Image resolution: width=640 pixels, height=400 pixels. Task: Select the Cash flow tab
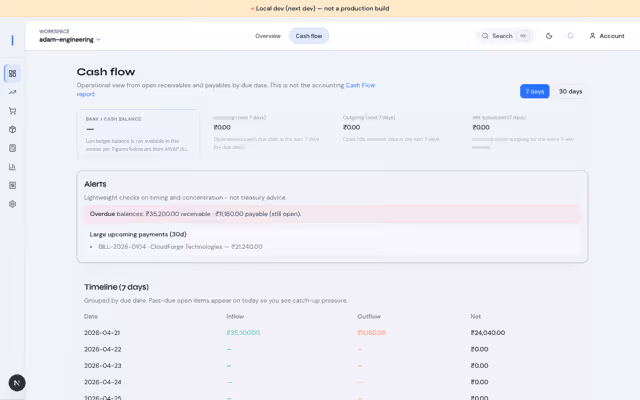309,36
